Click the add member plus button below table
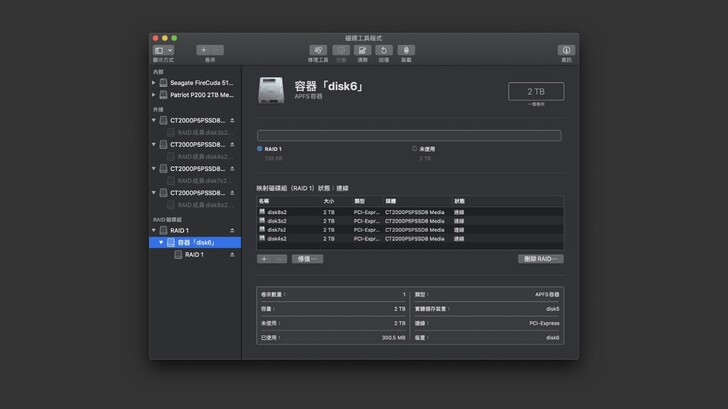This screenshot has height=409, width=728. click(265, 259)
